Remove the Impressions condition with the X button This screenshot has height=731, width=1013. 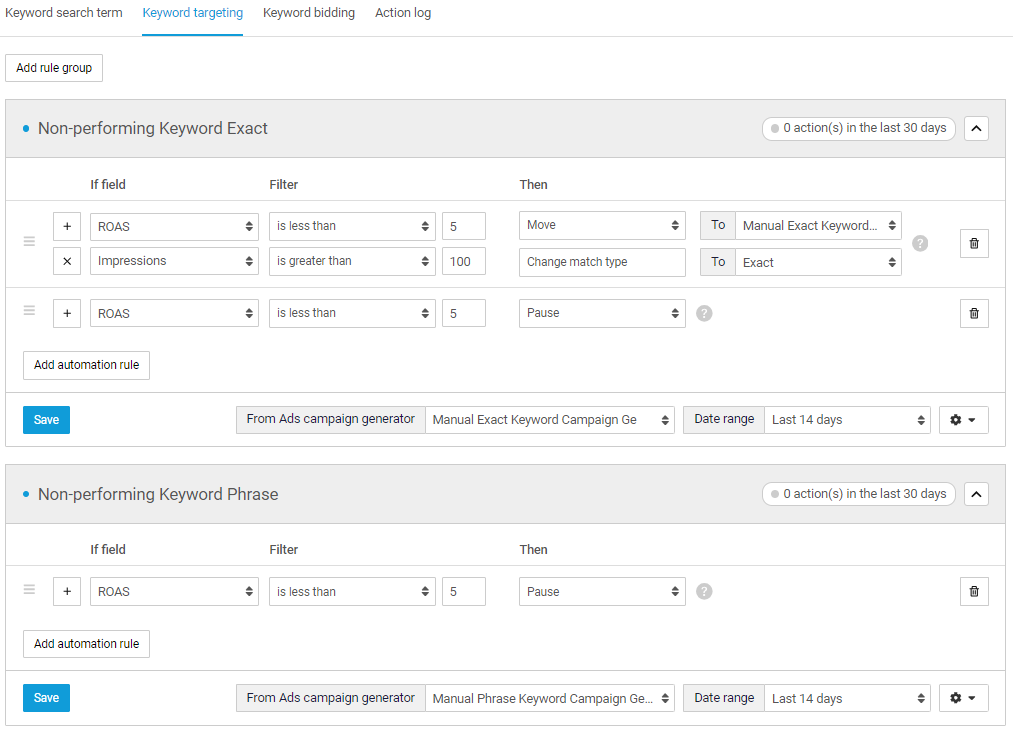click(67, 261)
